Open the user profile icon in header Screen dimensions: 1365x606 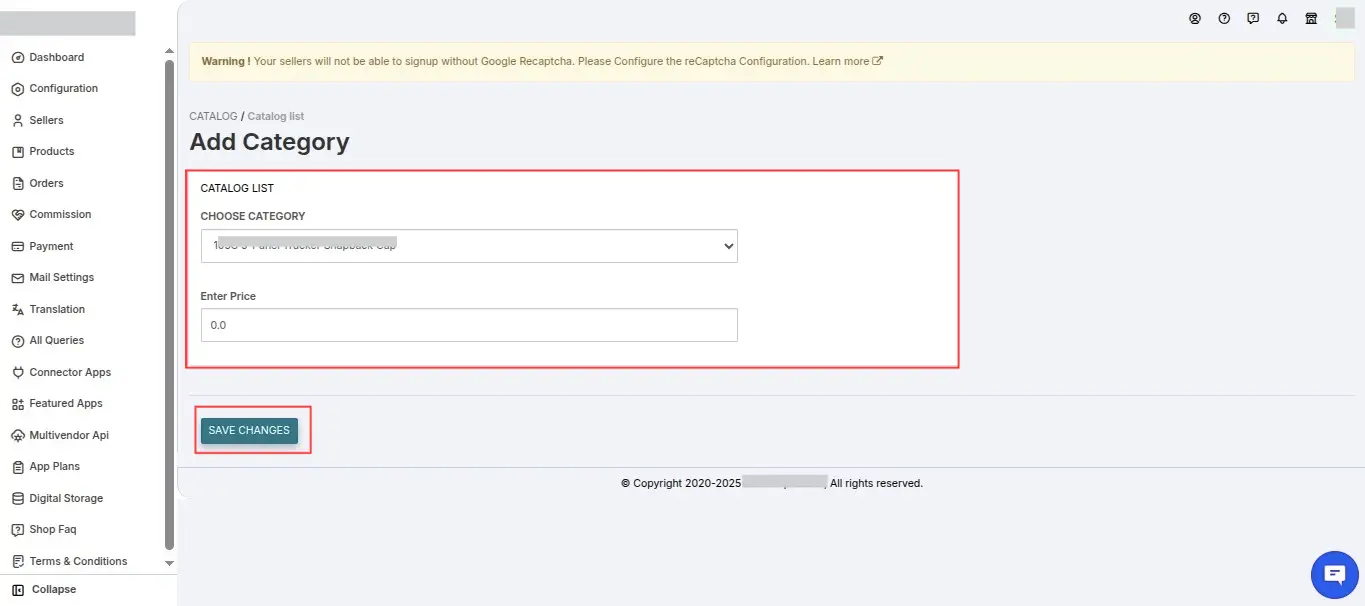pyautogui.click(x=1195, y=18)
